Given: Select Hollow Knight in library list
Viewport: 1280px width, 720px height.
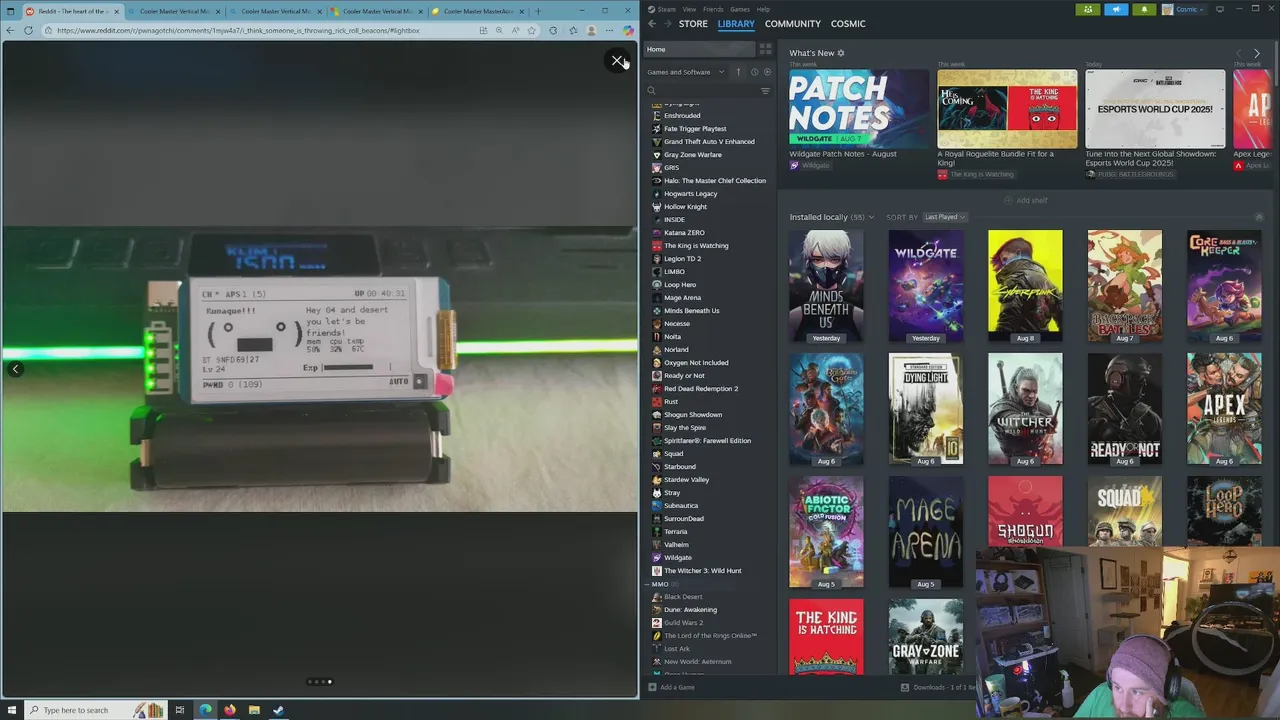Looking at the screenshot, I should (685, 207).
